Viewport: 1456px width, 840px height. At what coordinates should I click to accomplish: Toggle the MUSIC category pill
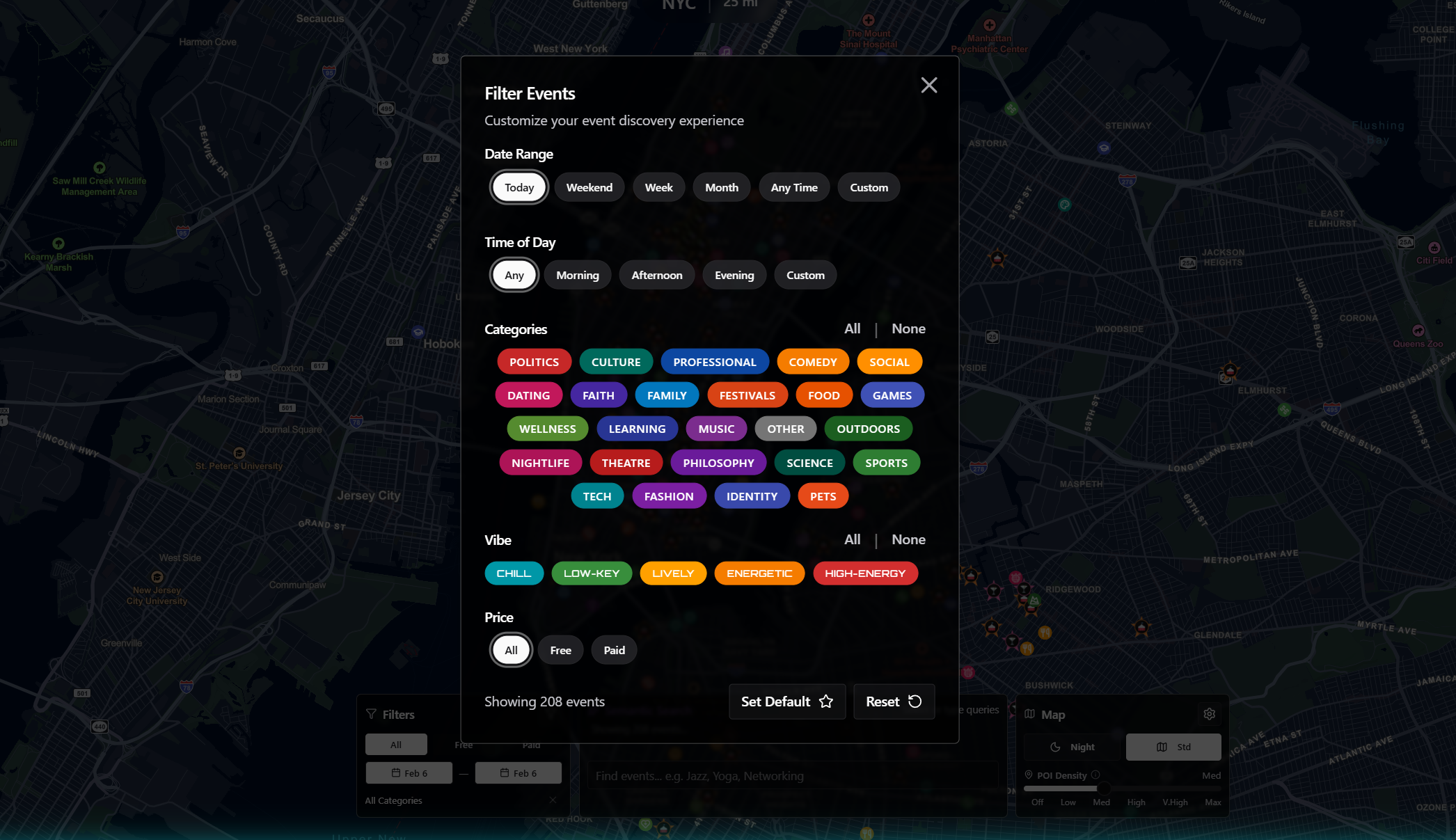[x=716, y=429]
